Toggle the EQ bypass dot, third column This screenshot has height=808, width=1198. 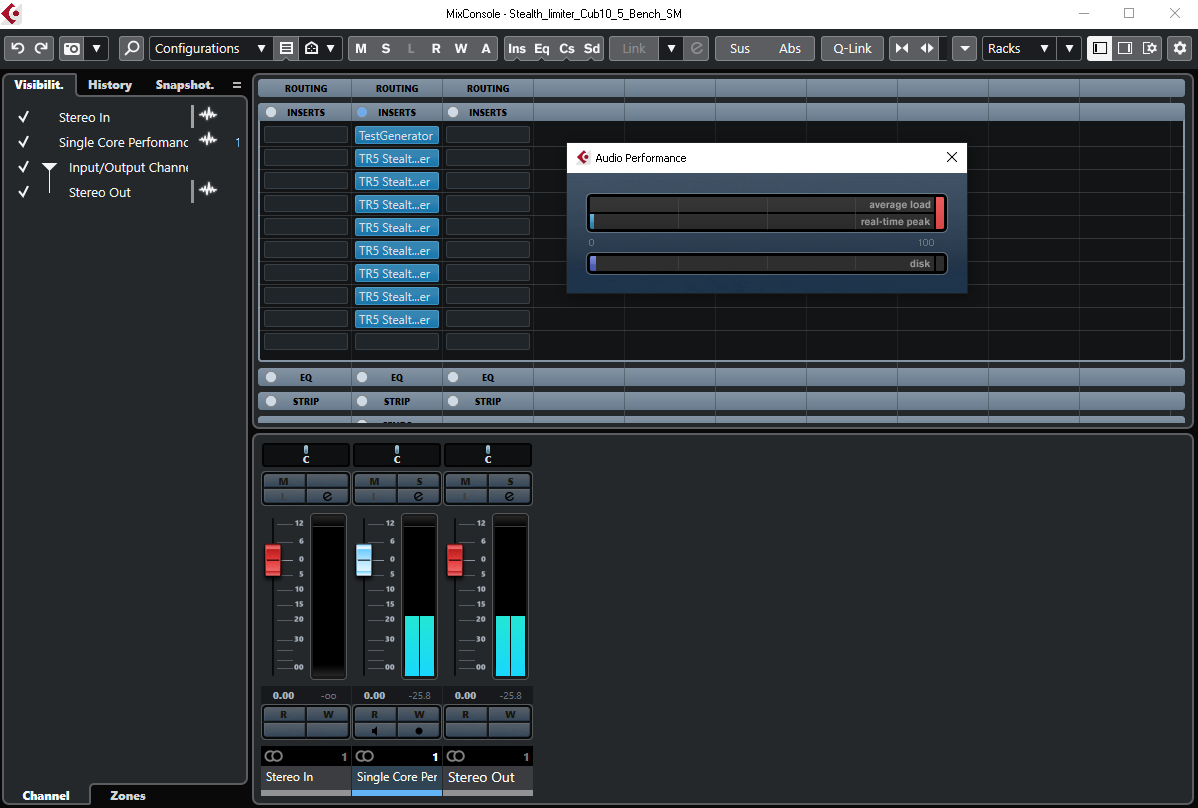coord(453,377)
